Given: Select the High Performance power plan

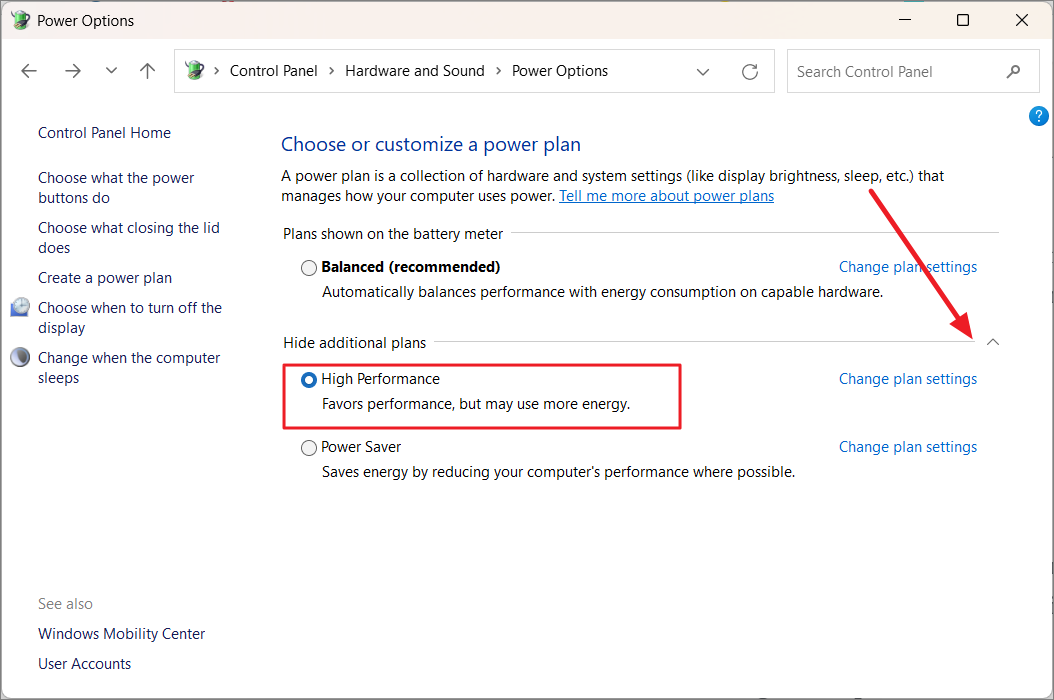Looking at the screenshot, I should (308, 379).
